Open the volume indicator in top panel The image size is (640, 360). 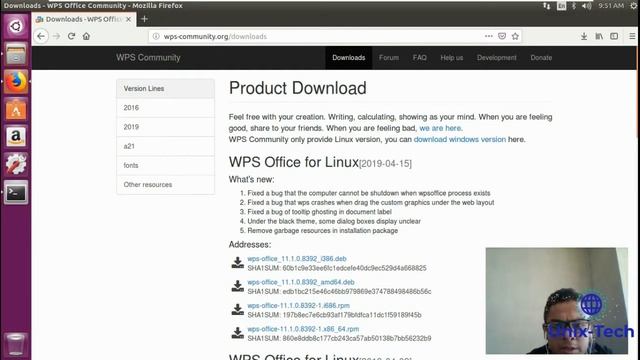coord(587,6)
